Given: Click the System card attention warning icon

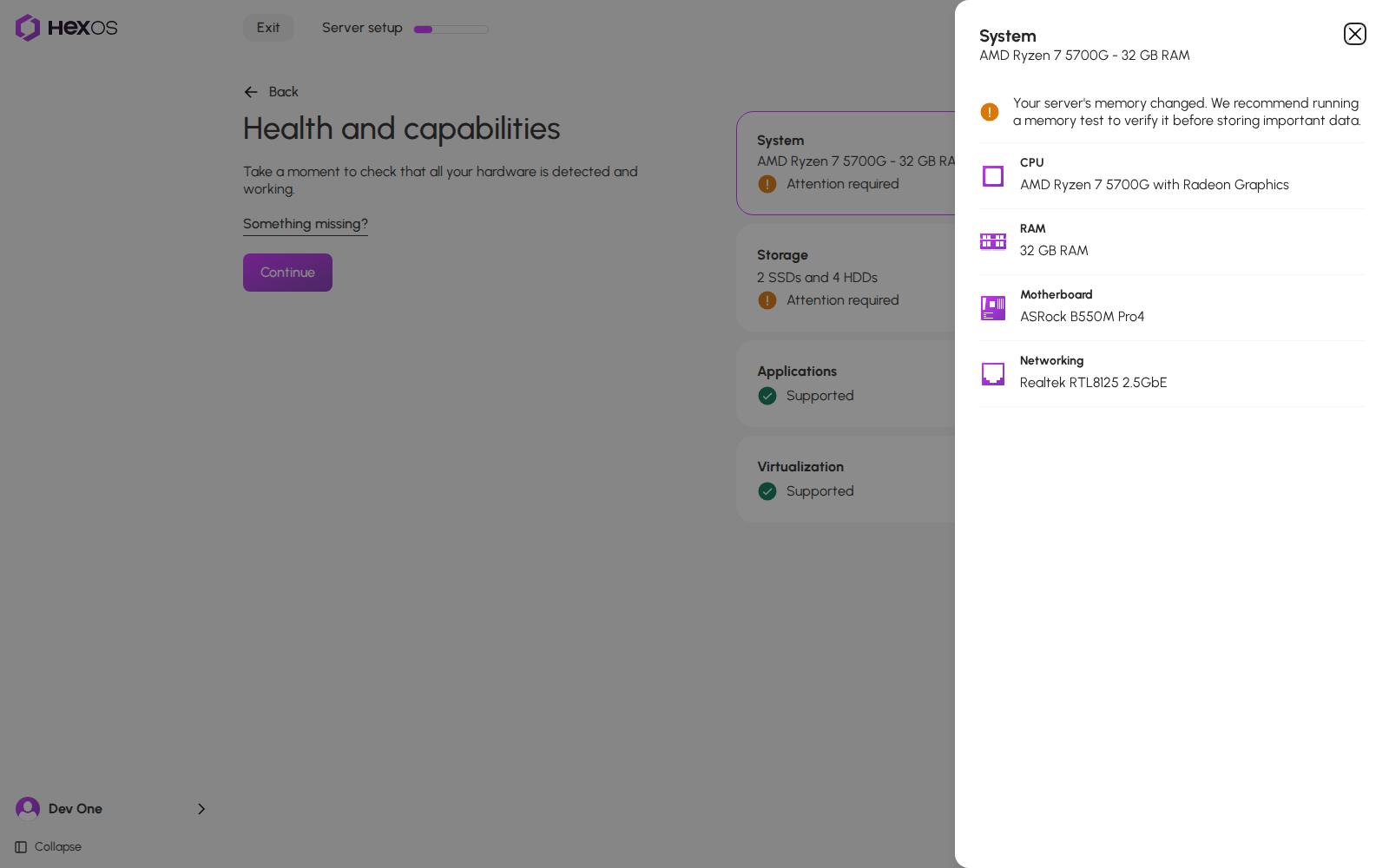Looking at the screenshot, I should (767, 184).
